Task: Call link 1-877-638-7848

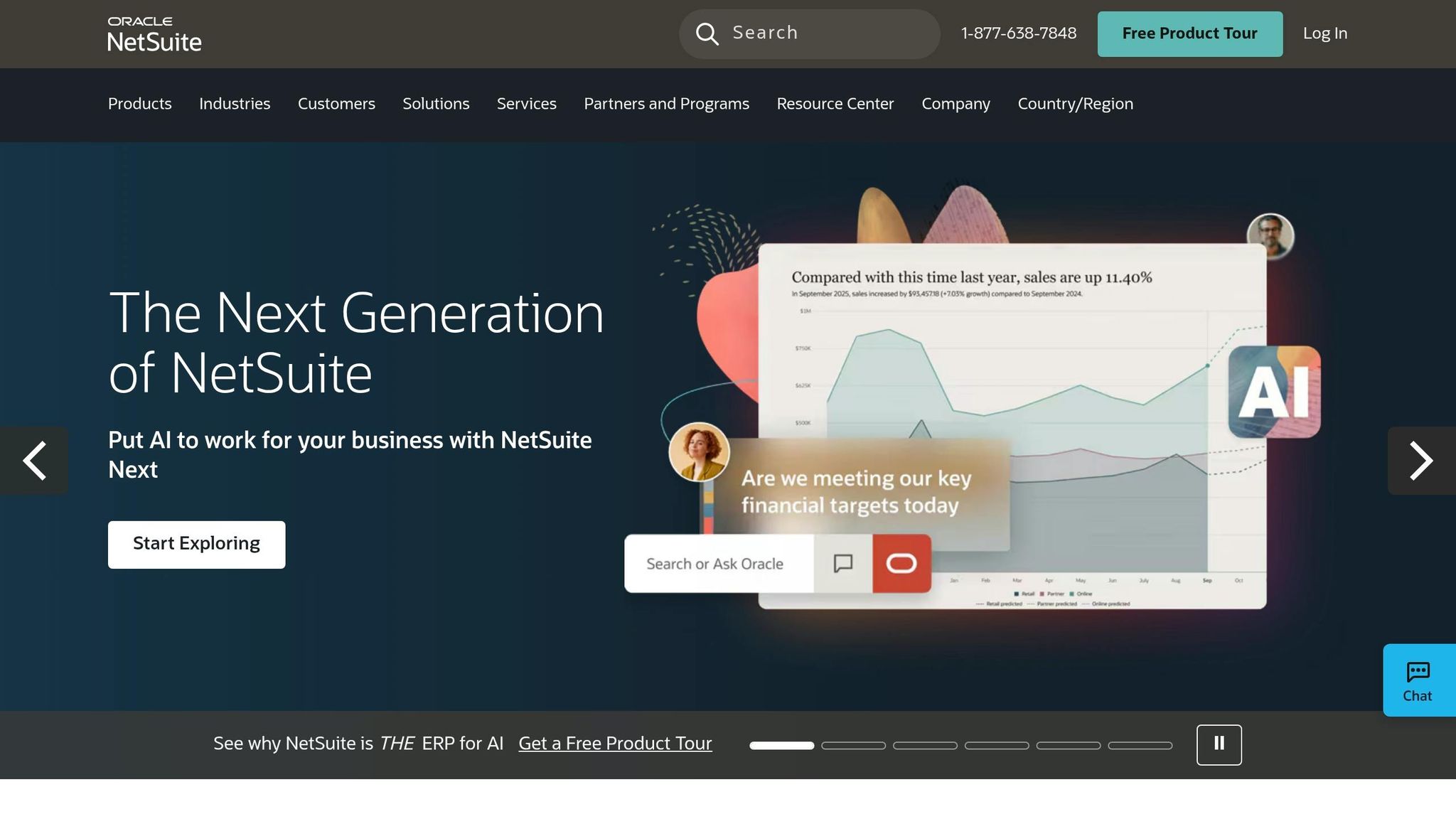Action: tap(1018, 33)
